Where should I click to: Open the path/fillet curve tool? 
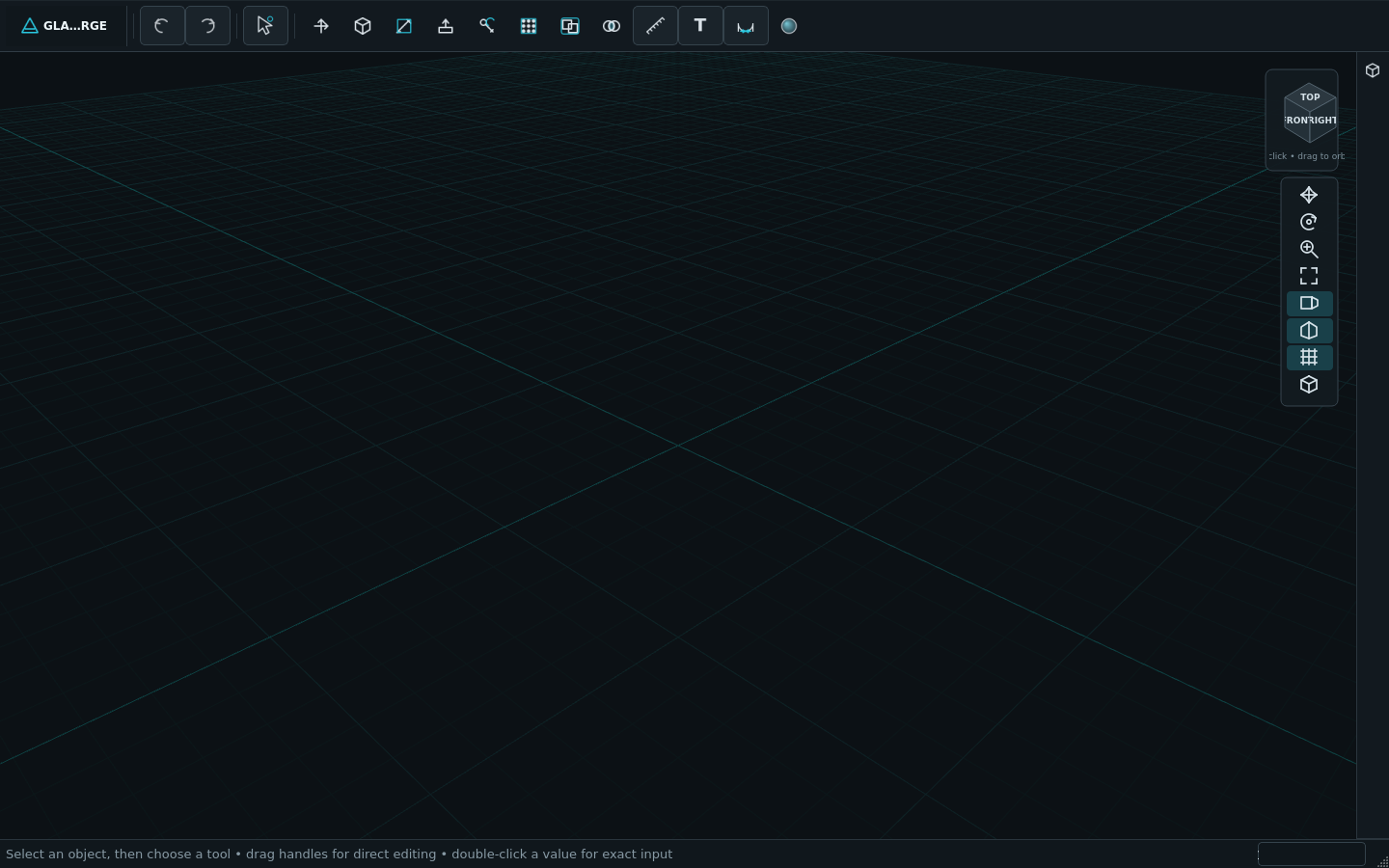tap(487, 26)
